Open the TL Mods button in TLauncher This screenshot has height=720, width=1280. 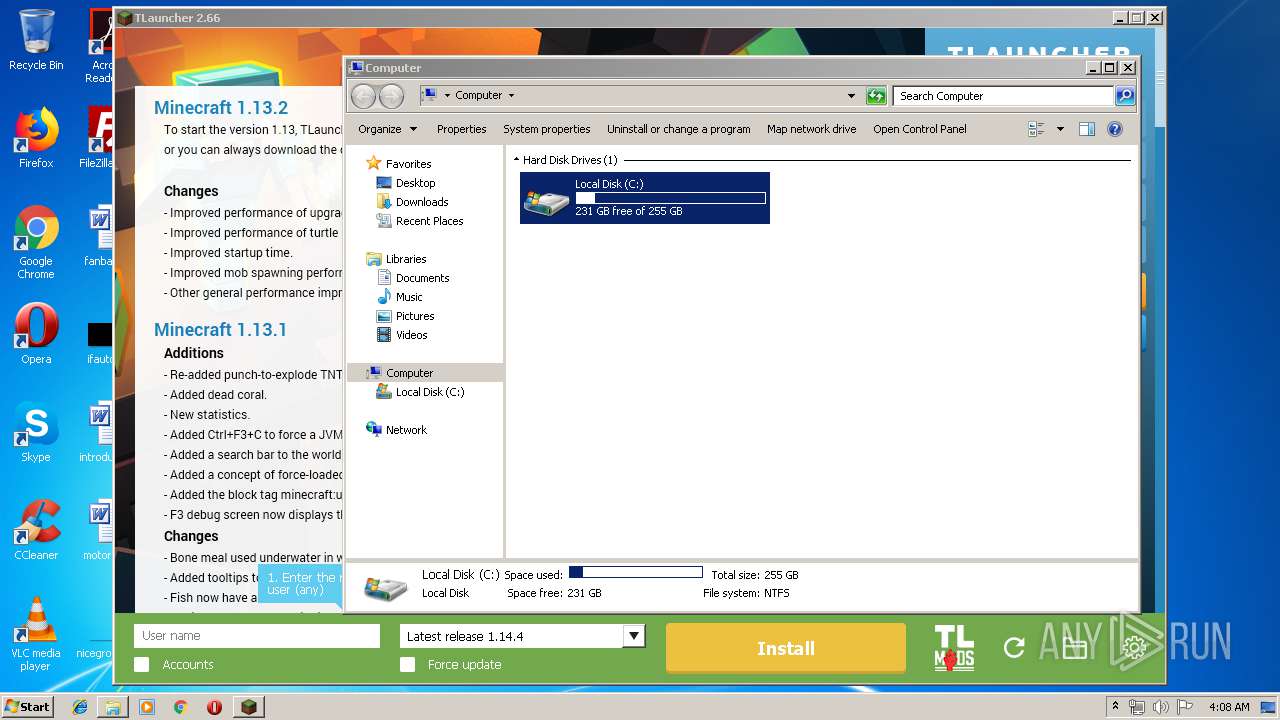(x=954, y=648)
